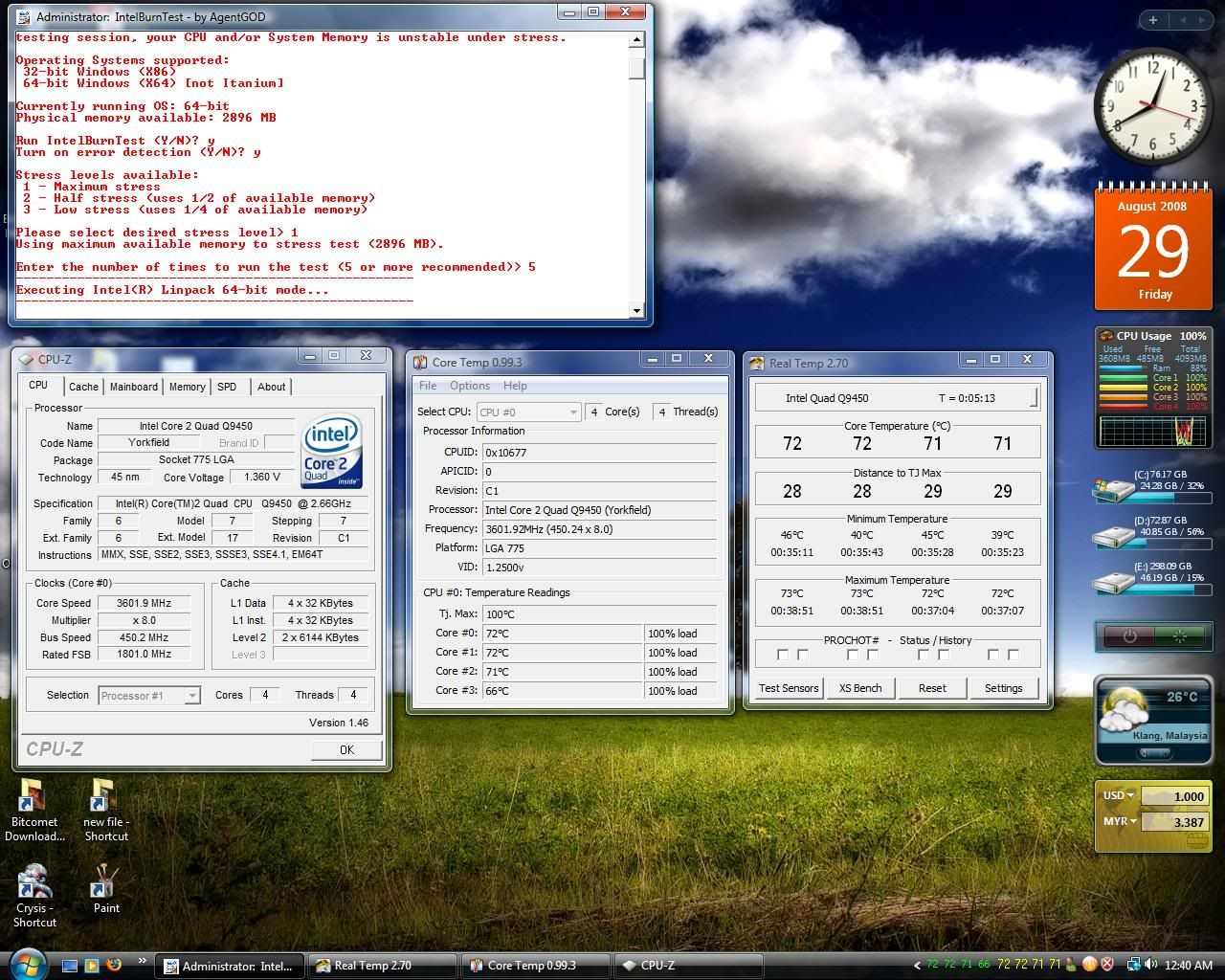This screenshot has width=1225, height=980.
Task: Click the XS Bench button
Action: [x=859, y=688]
